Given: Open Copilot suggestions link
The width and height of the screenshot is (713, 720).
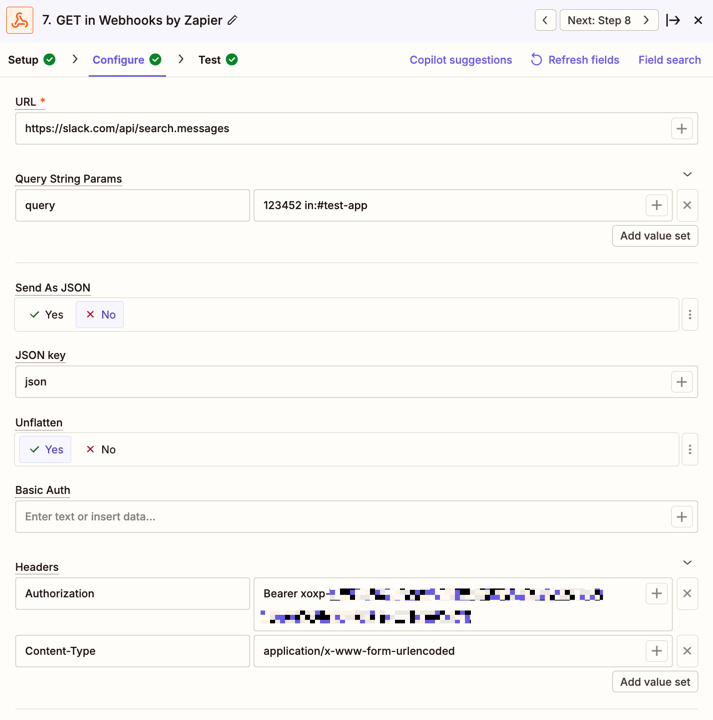Looking at the screenshot, I should point(460,60).
